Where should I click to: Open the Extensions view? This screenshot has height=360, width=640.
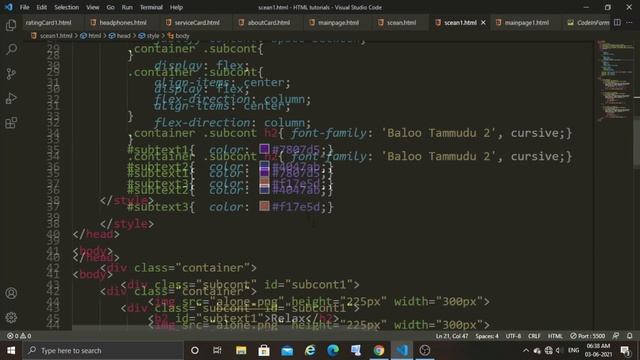tap(11, 122)
